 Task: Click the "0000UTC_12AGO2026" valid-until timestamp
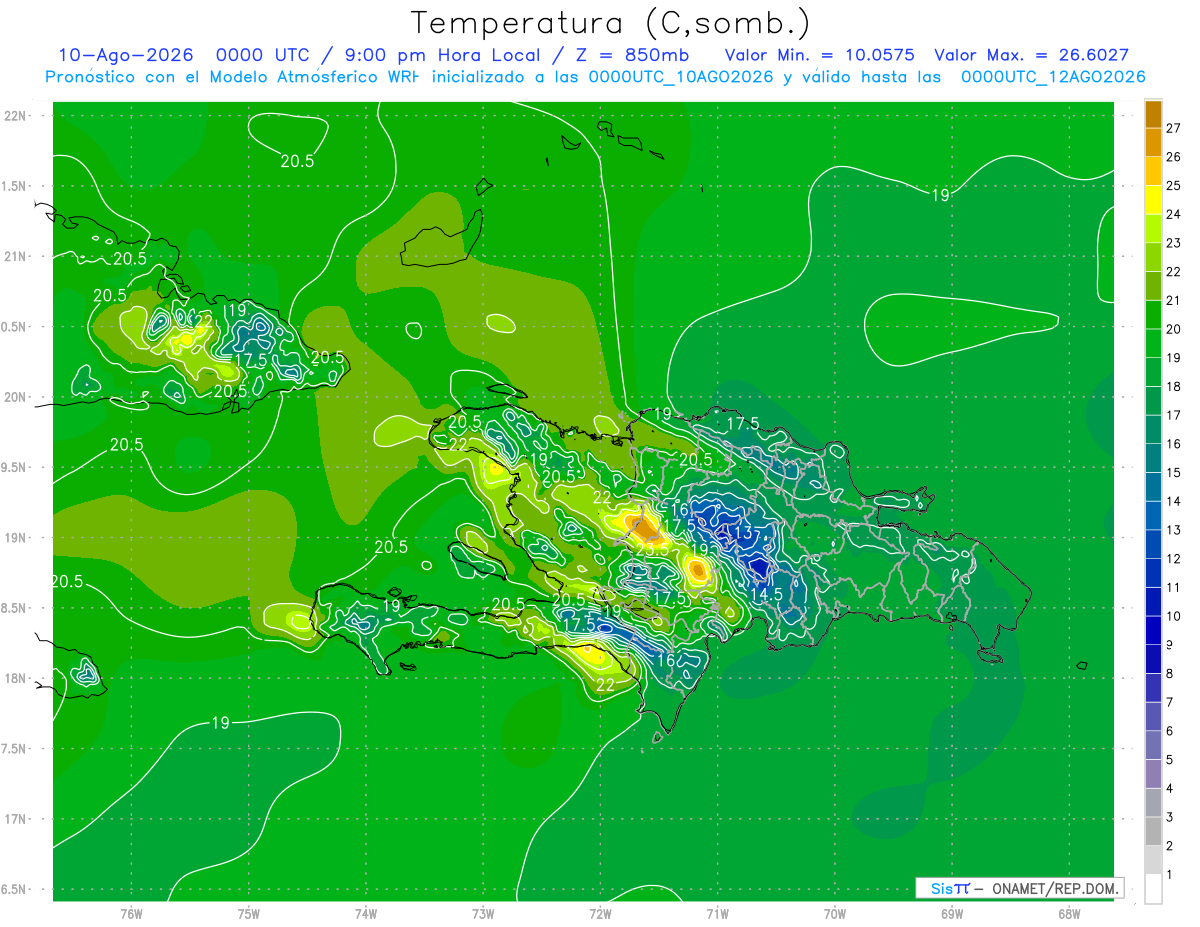[1053, 76]
